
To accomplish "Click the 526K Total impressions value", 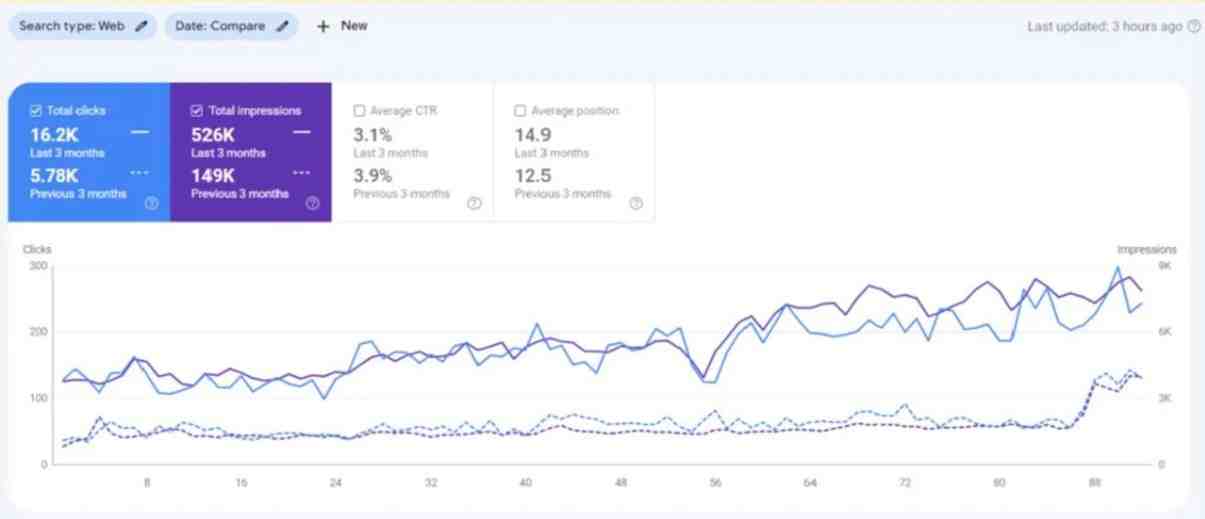I will click(212, 135).
